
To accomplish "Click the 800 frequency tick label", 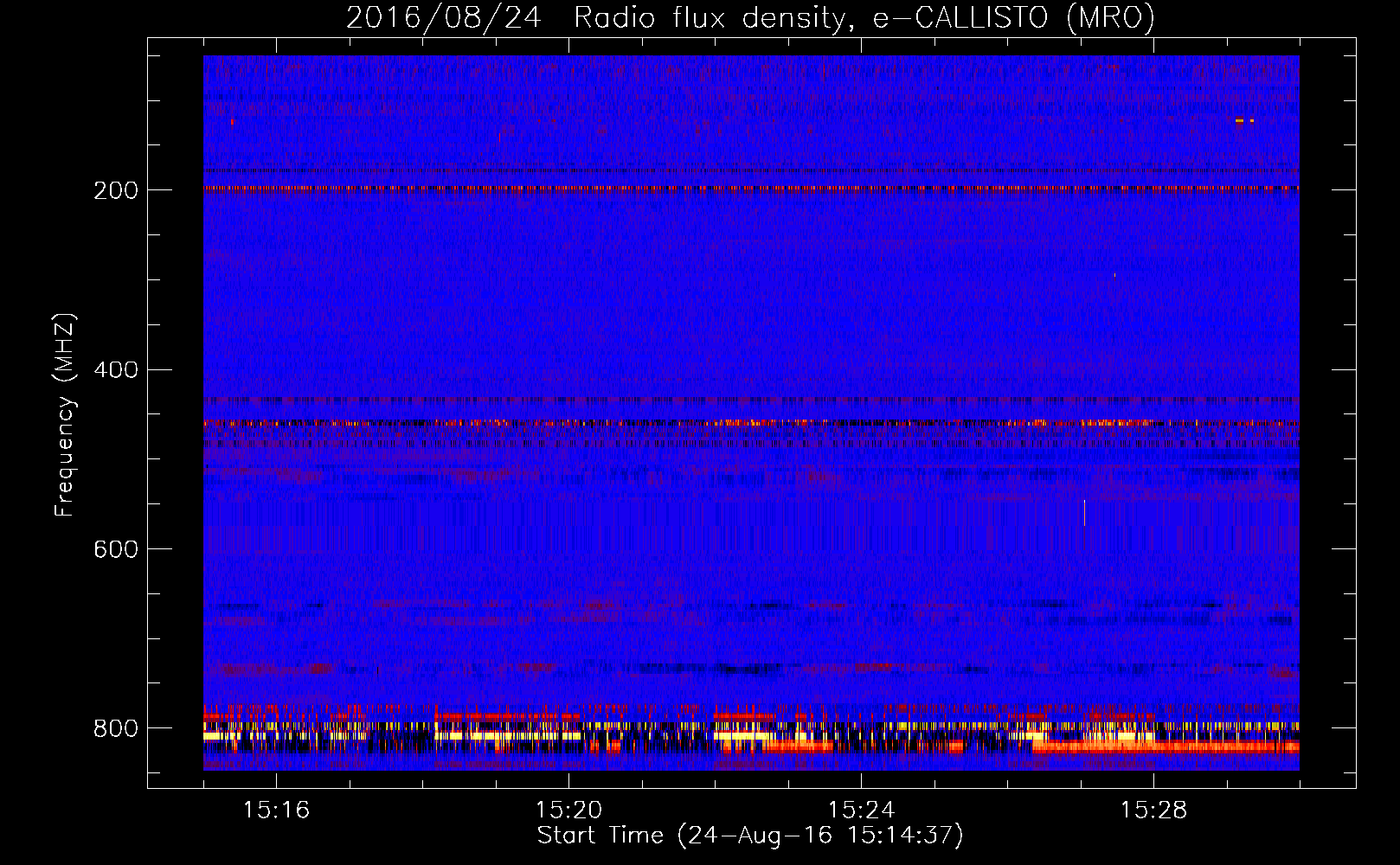I will pyautogui.click(x=116, y=728).
